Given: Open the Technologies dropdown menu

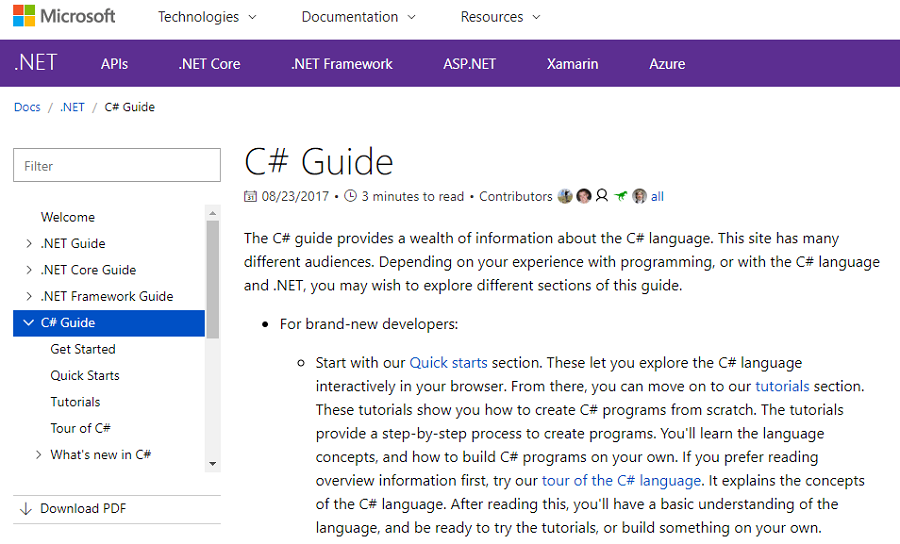Looking at the screenshot, I should (207, 17).
